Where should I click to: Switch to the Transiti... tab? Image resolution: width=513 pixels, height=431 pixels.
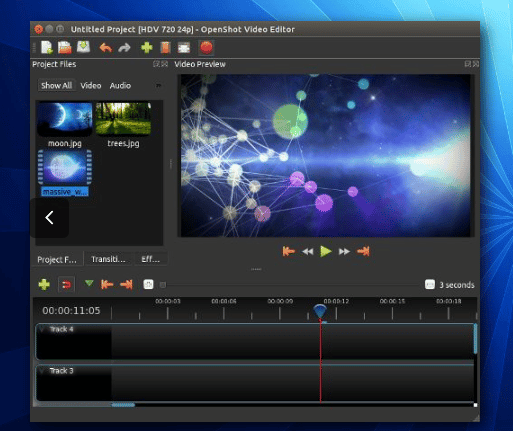pos(108,259)
